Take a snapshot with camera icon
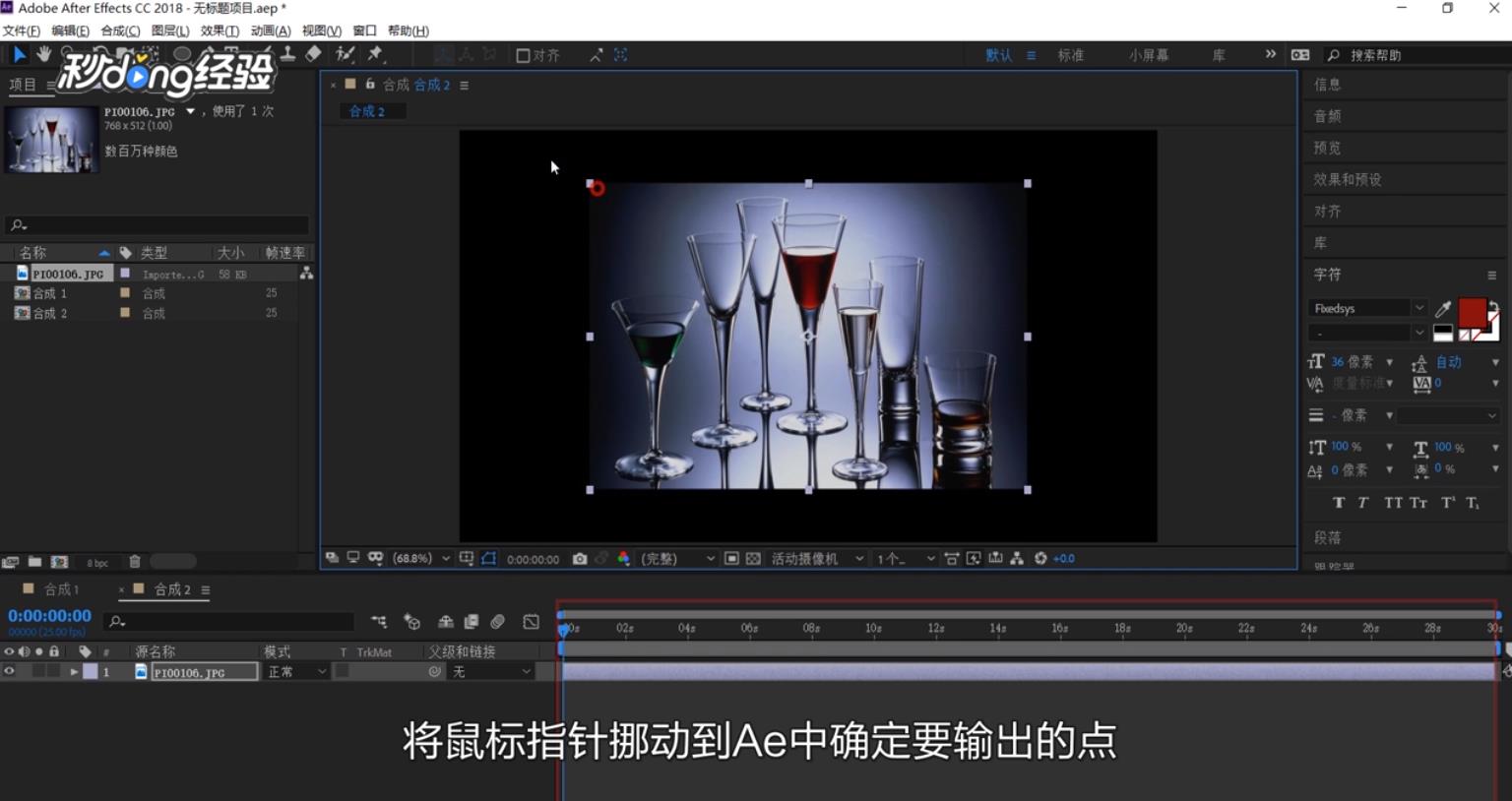 coord(580,558)
